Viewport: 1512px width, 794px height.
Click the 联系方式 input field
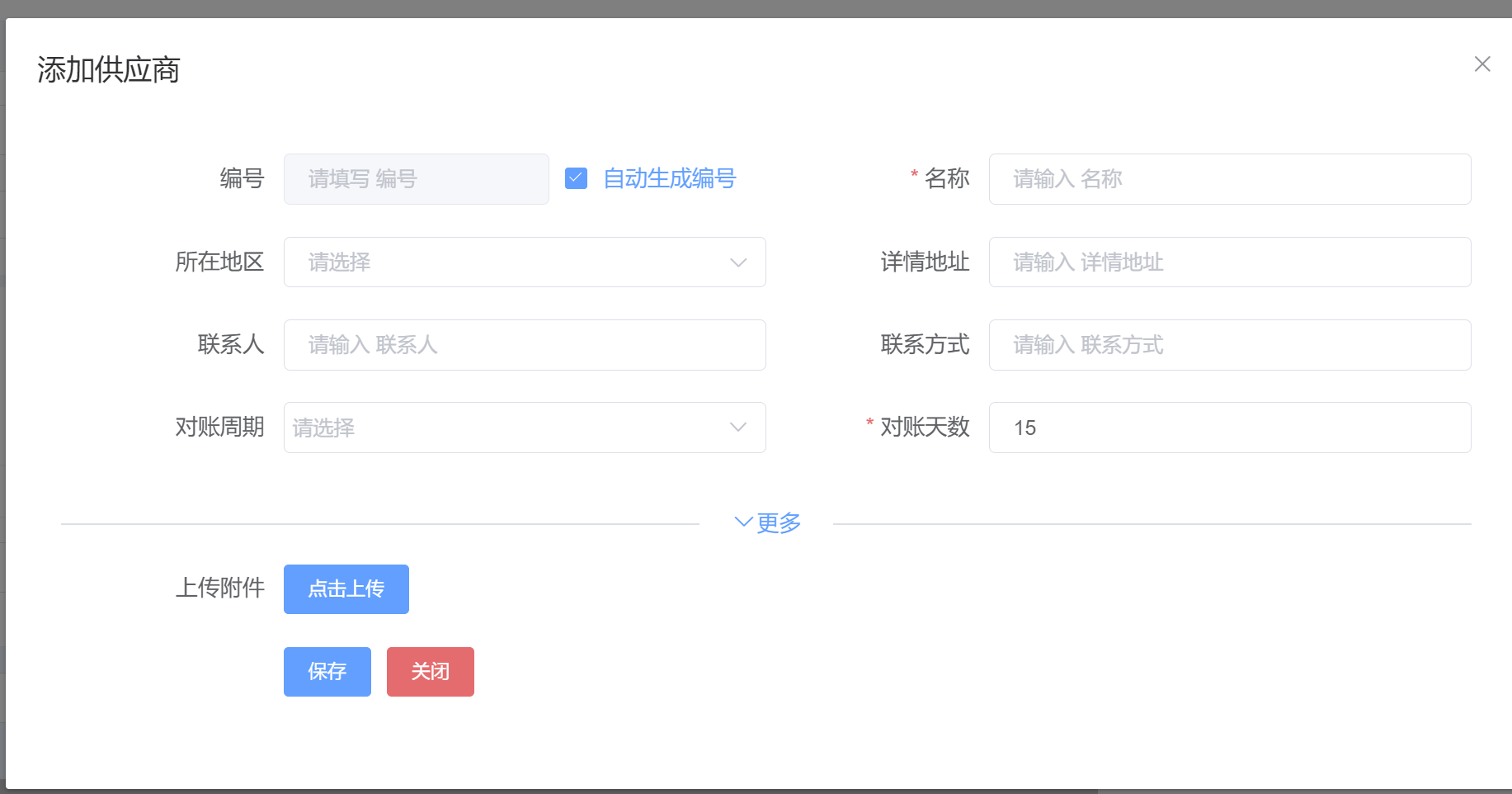[x=1230, y=345]
